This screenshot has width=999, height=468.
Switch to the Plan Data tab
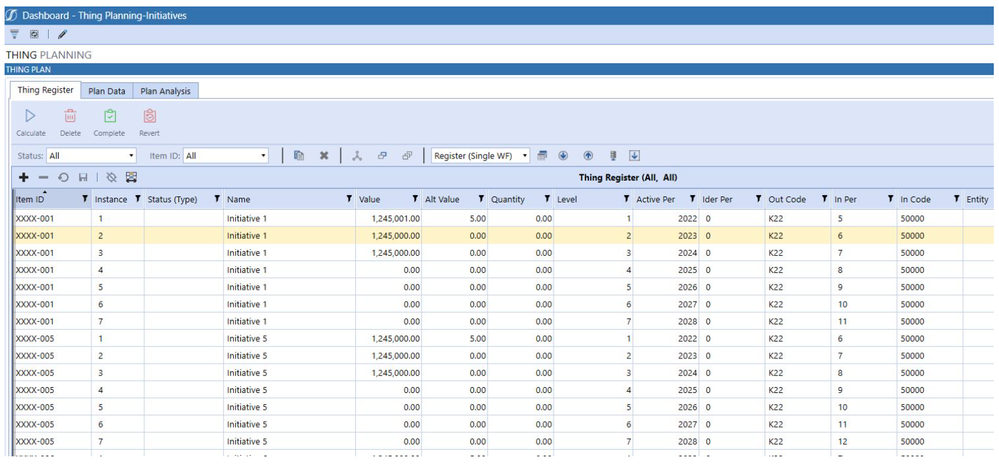pyautogui.click(x=107, y=91)
